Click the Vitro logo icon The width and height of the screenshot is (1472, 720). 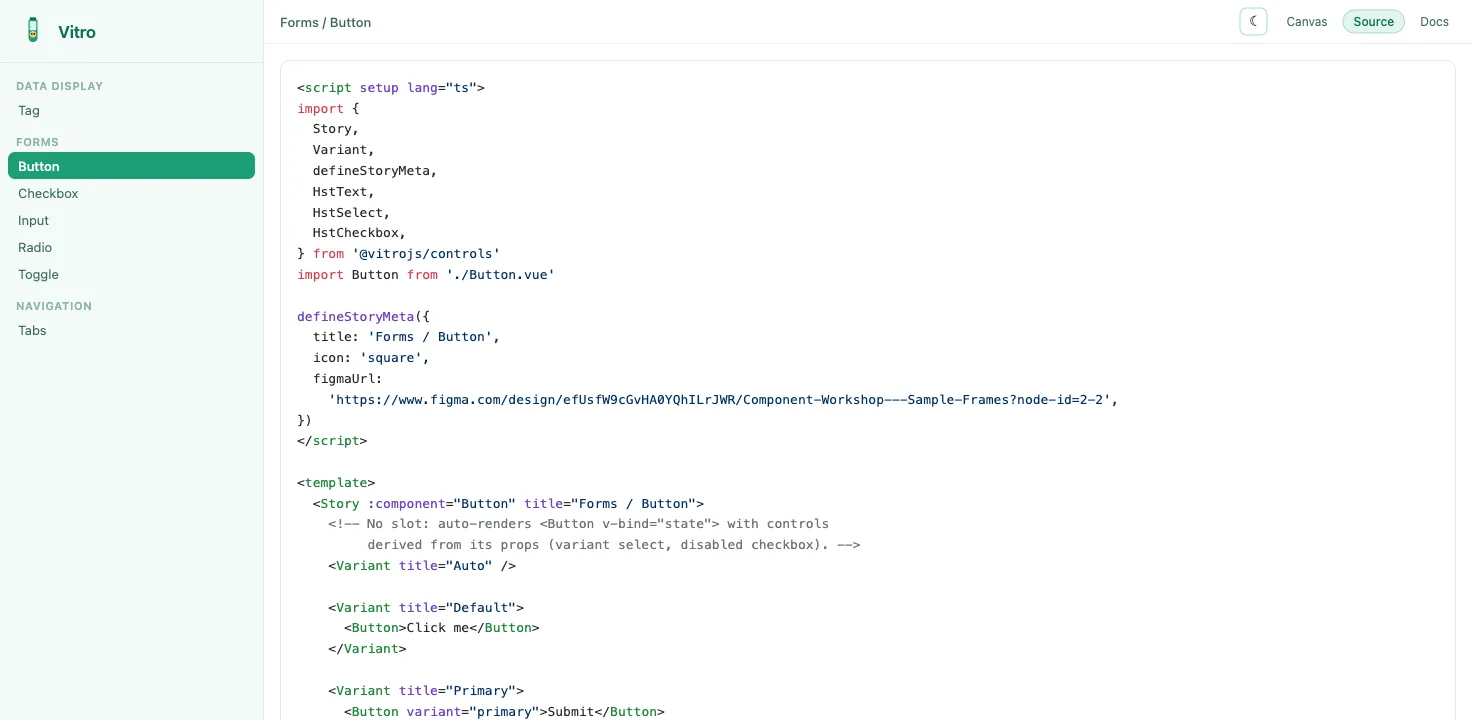coord(33,31)
